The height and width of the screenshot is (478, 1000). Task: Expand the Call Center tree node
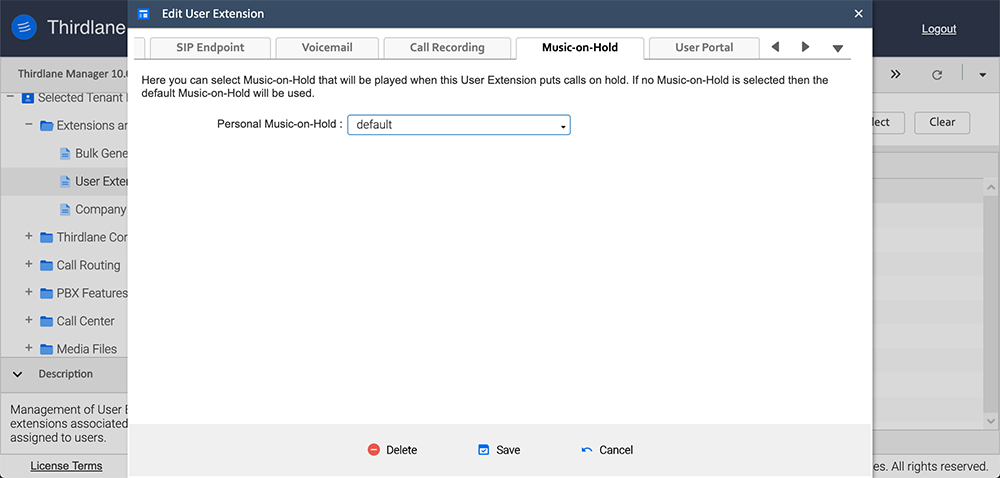pyautogui.click(x=29, y=321)
